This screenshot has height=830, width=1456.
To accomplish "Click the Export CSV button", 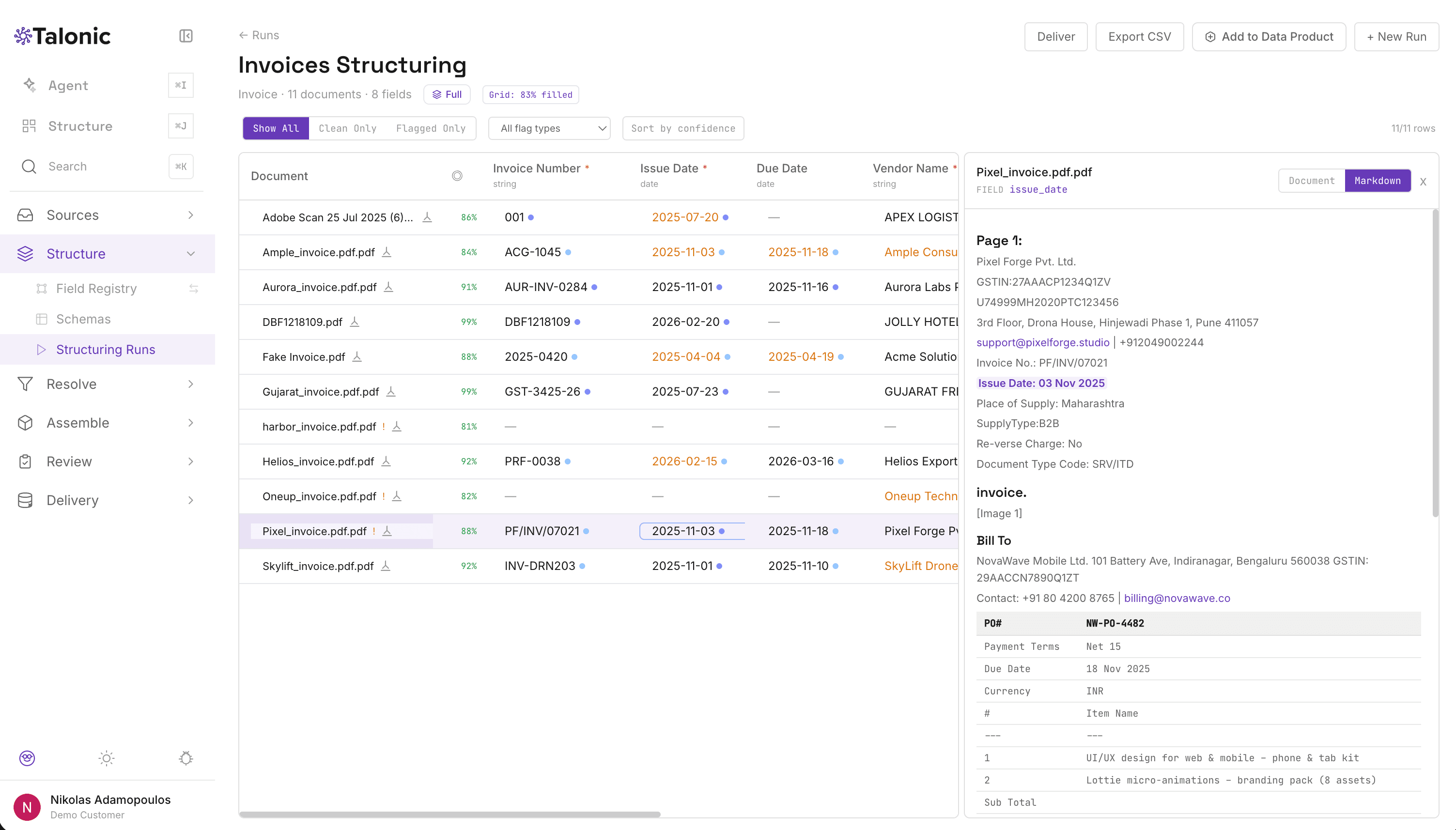I will tap(1140, 36).
